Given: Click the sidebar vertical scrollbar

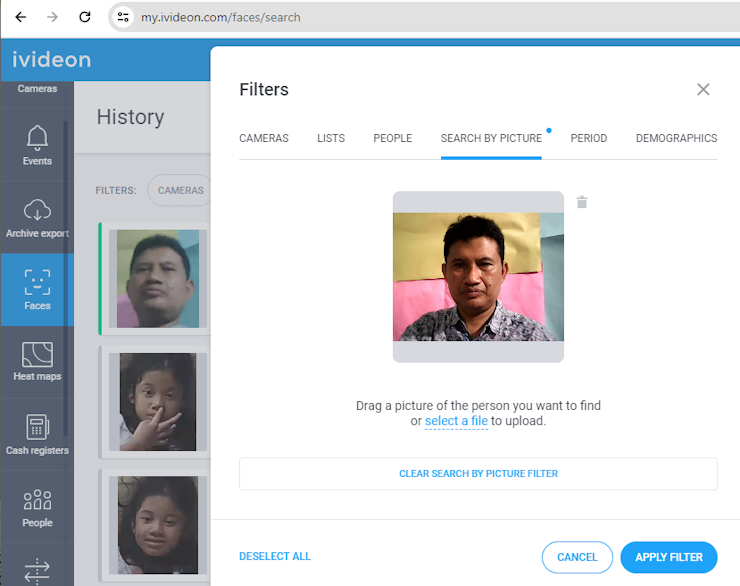Looking at the screenshot, I should click(66, 278).
